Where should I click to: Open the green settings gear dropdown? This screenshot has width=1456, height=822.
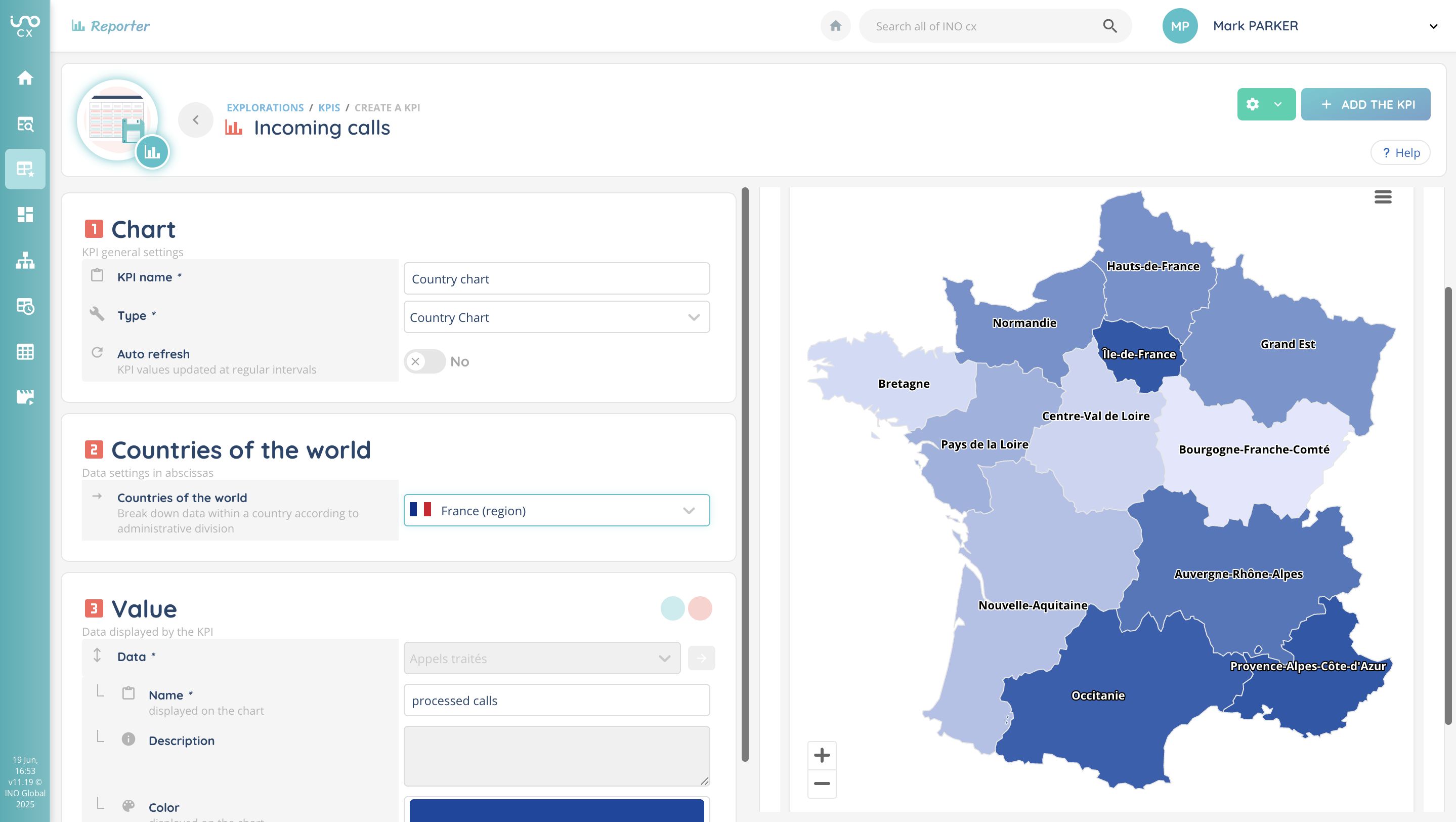tap(1265, 105)
